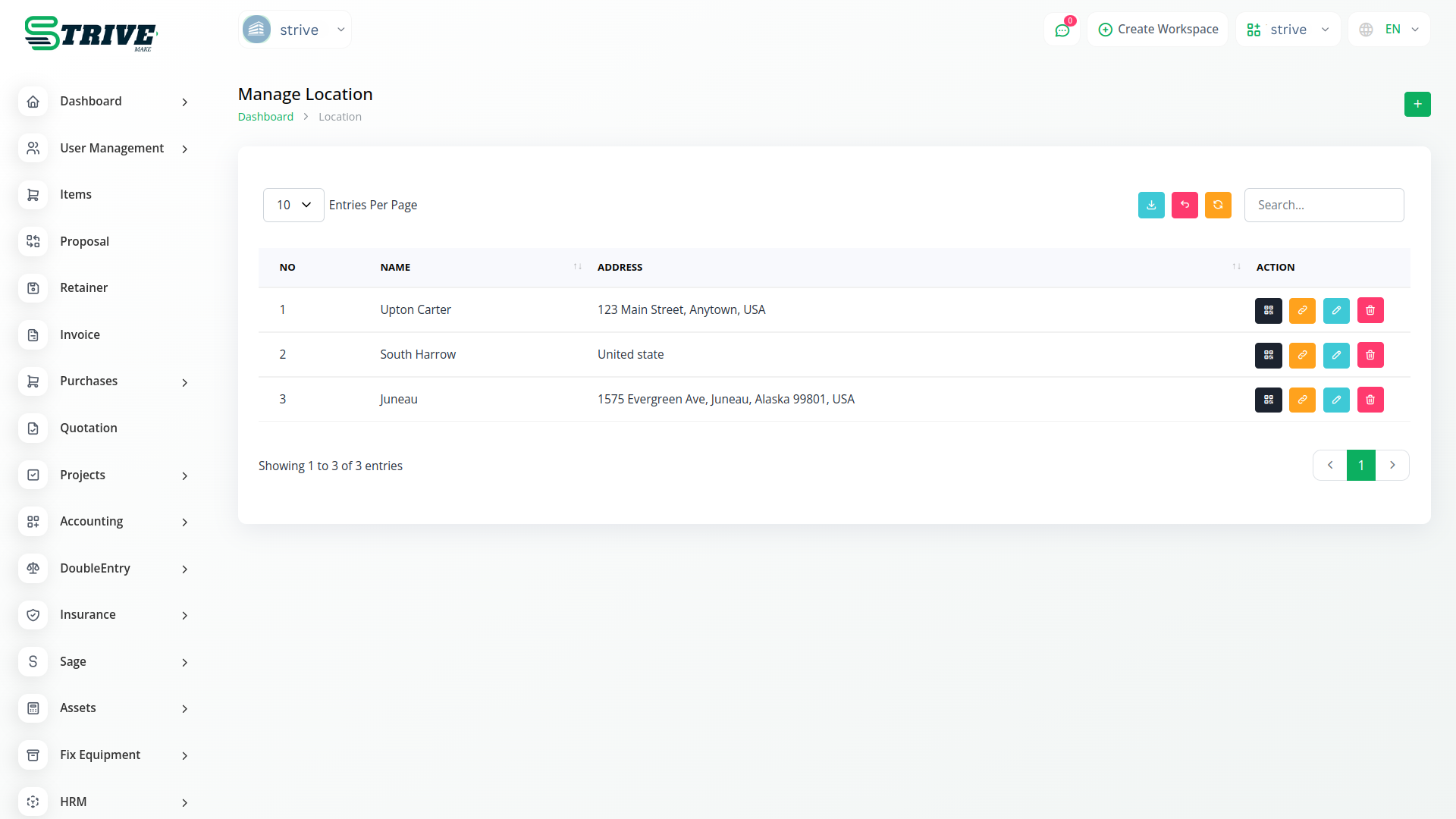Go to the Dashboard breadcrumb link

[265, 117]
